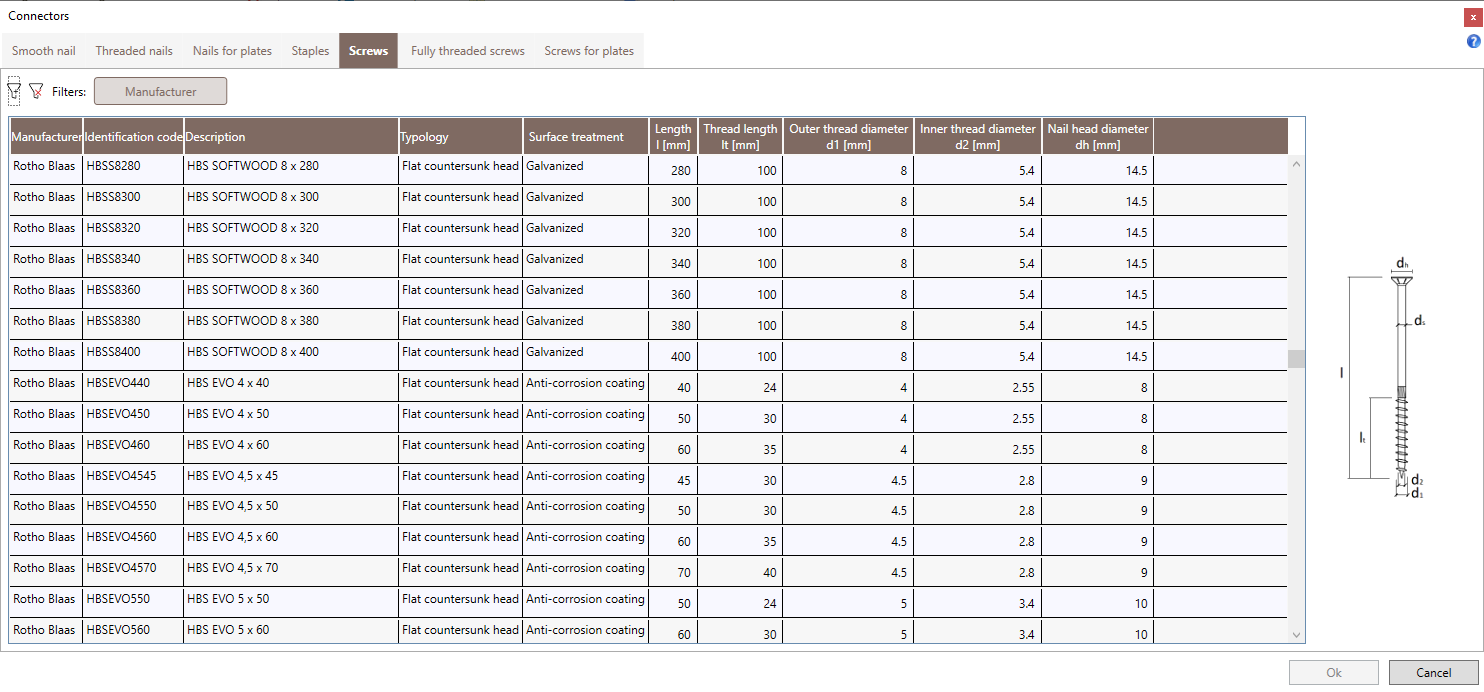The width and height of the screenshot is (1484, 692).
Task: Close the Connectors dialog window
Action: point(1473,16)
